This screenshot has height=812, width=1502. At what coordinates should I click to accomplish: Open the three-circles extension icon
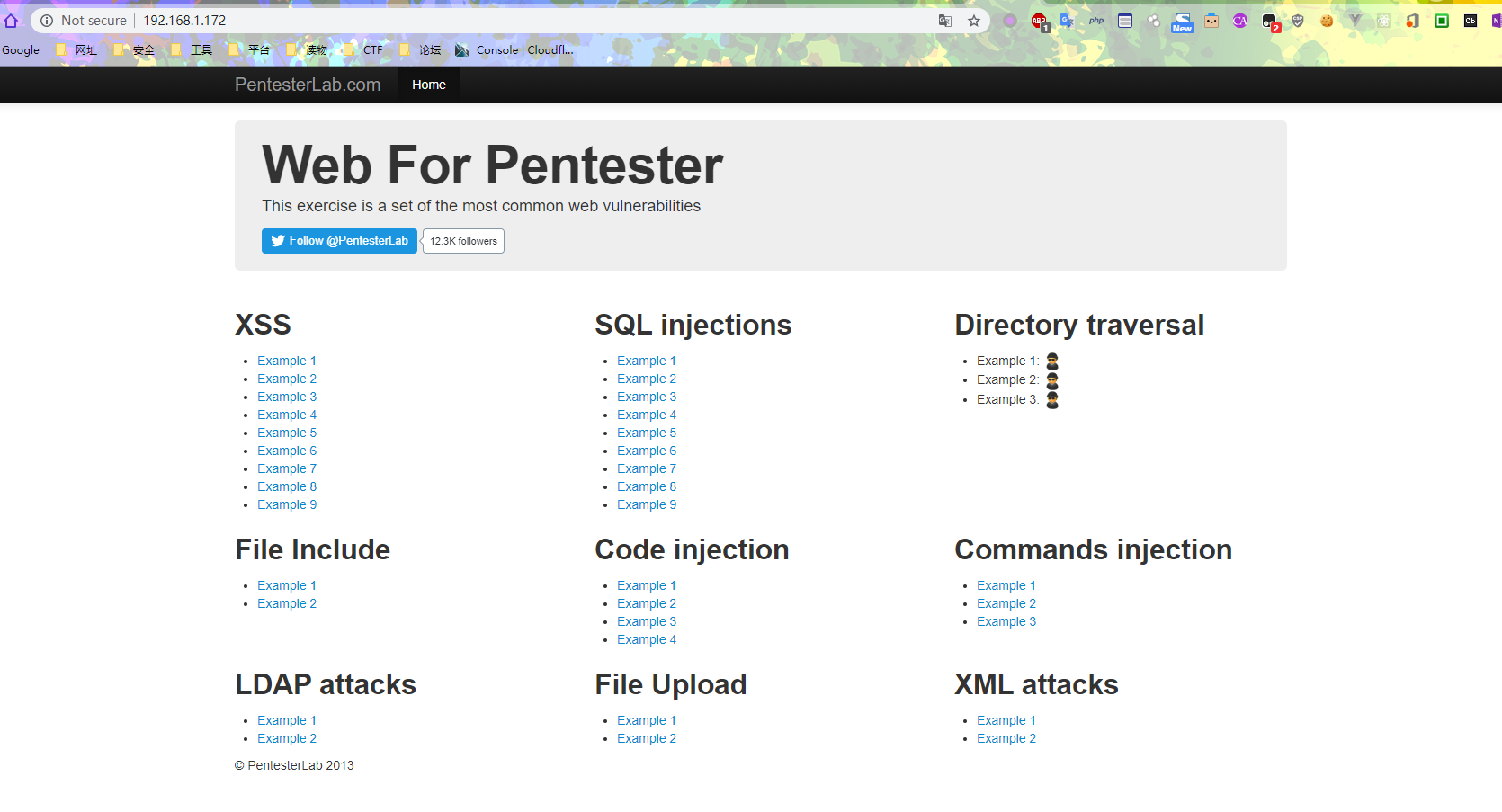(1154, 21)
